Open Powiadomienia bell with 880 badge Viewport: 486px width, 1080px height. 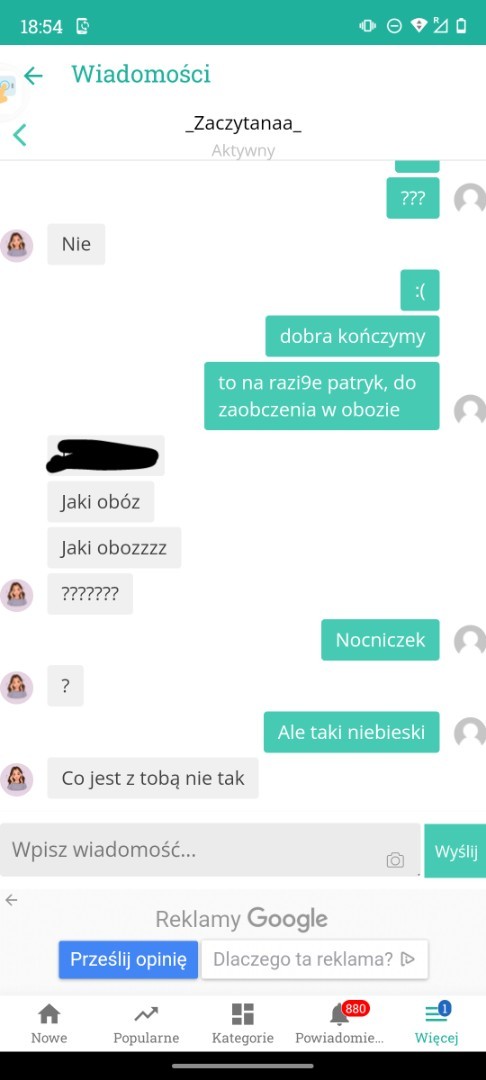[339, 1023]
